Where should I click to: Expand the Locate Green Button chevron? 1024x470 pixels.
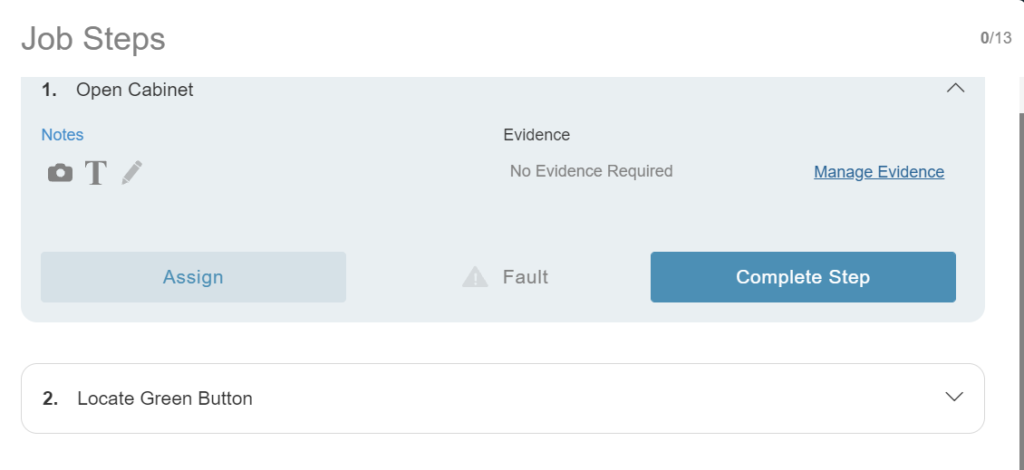955,397
